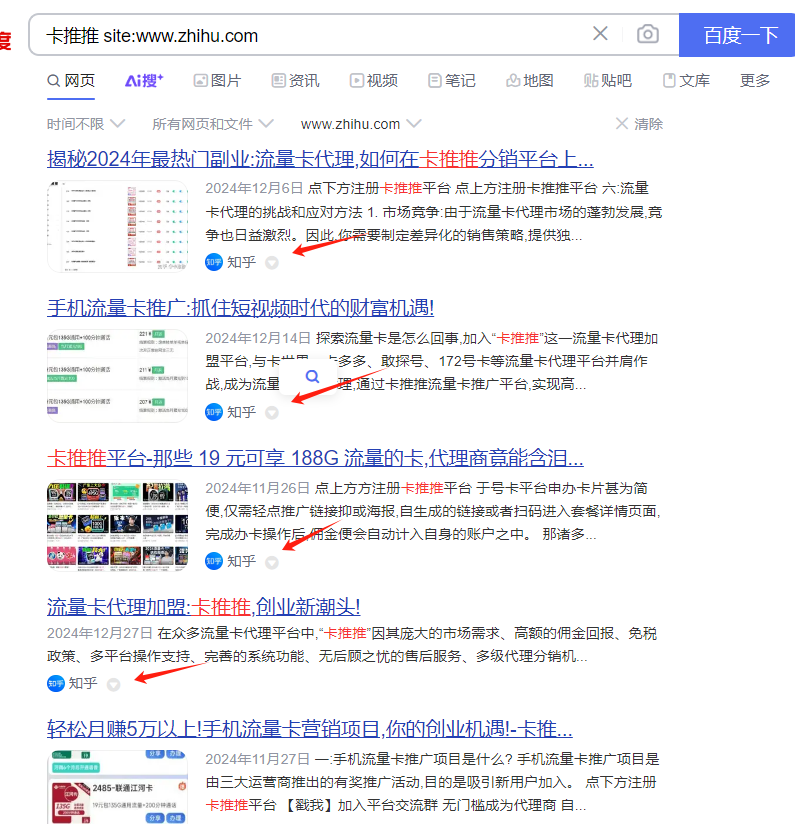Expand source dropdown under the 2024年12月27日 result
The height and width of the screenshot is (824, 795).
[x=113, y=684]
